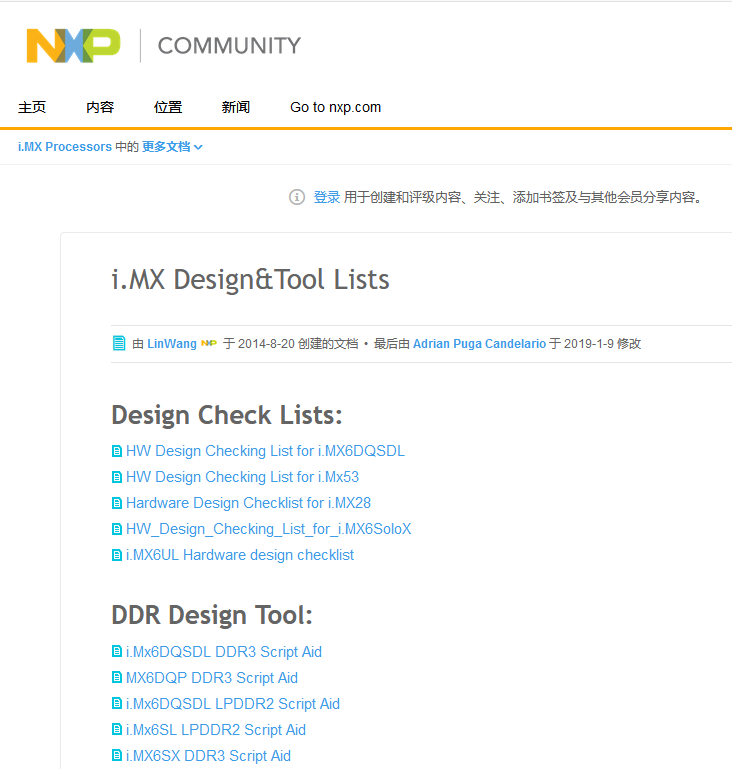Open Hardware Design Checklist for i.MX28
Viewport: 732px width, 769px height.
click(248, 503)
